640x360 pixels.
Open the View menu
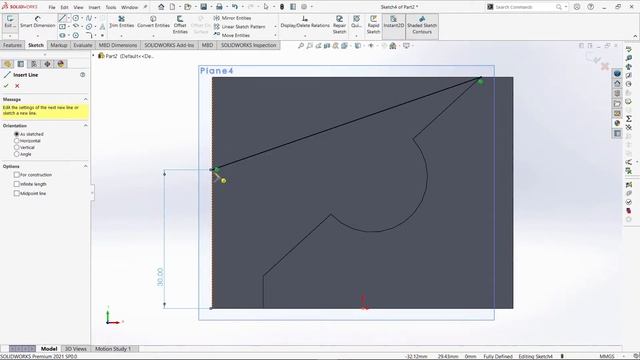coord(78,7)
